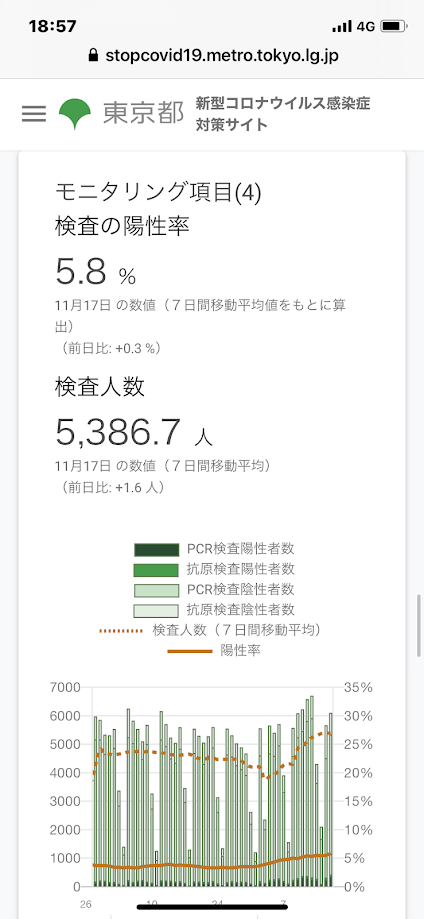The image size is (424, 919).
Task: Click the page scrollbar thumb
Action: (x=419, y=626)
